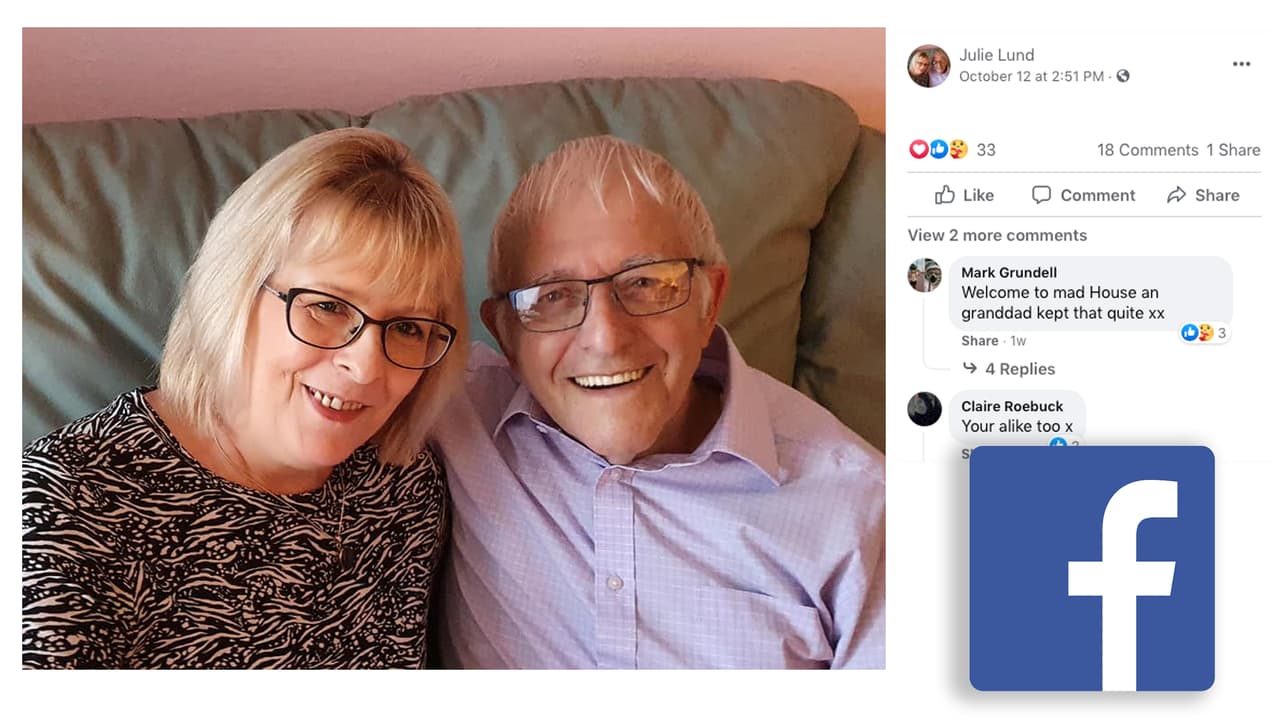The image size is (1280, 720).
Task: Open the Comment speech bubble icon
Action: tap(1042, 195)
